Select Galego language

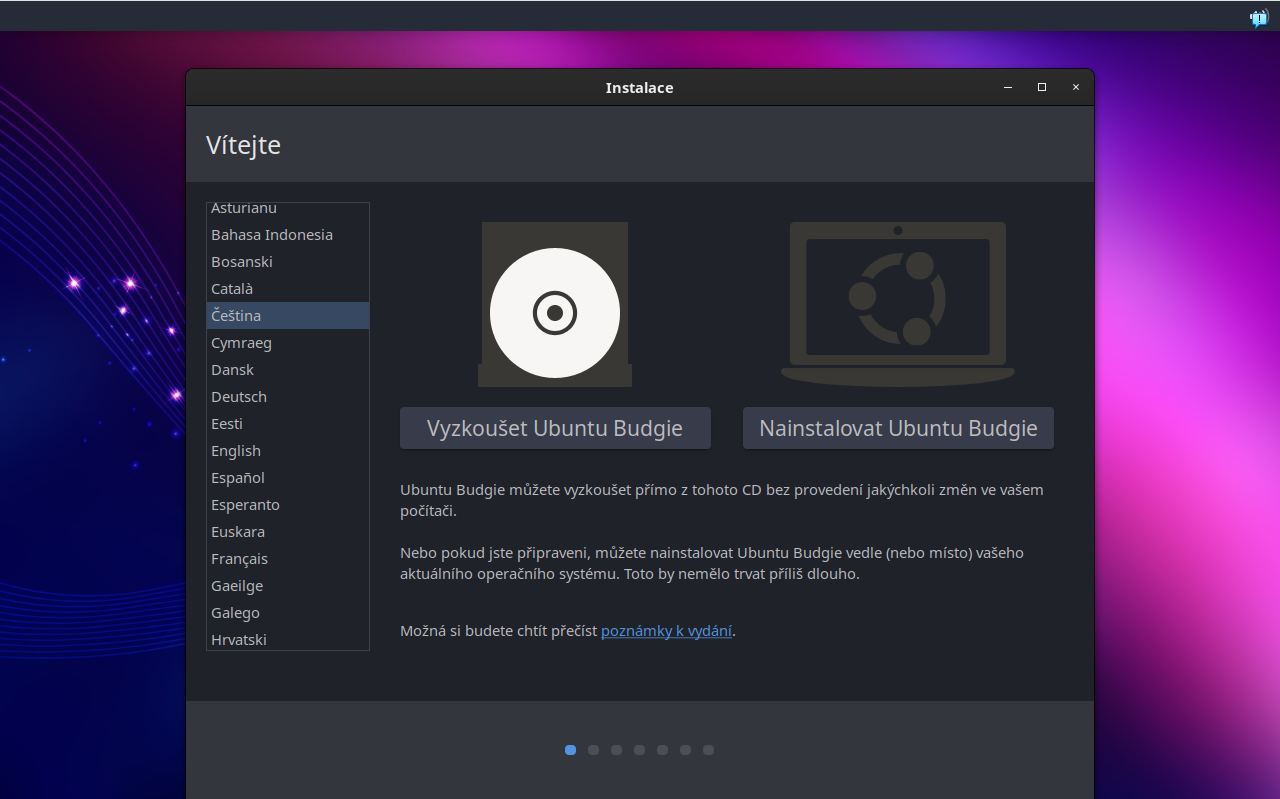288,613
